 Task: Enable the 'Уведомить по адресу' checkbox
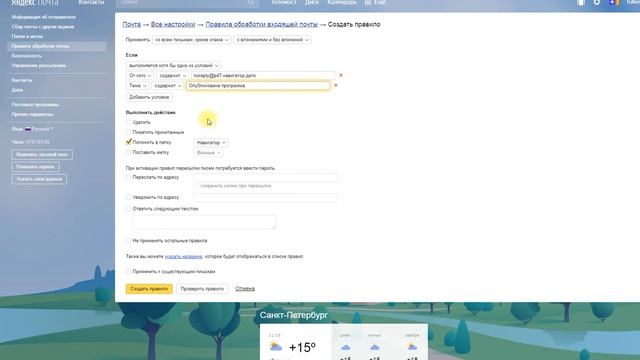[129, 197]
